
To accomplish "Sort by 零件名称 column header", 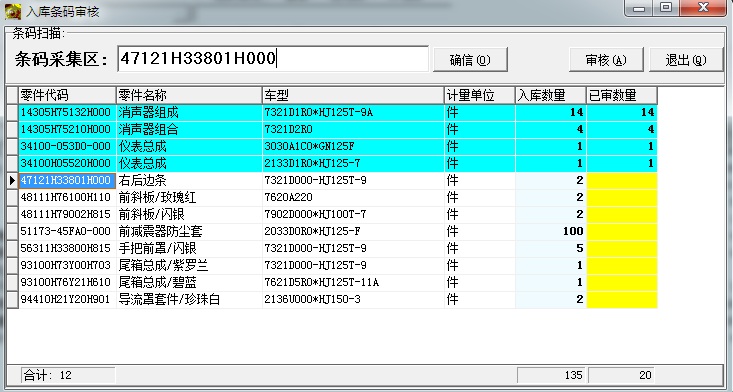I will [x=189, y=95].
